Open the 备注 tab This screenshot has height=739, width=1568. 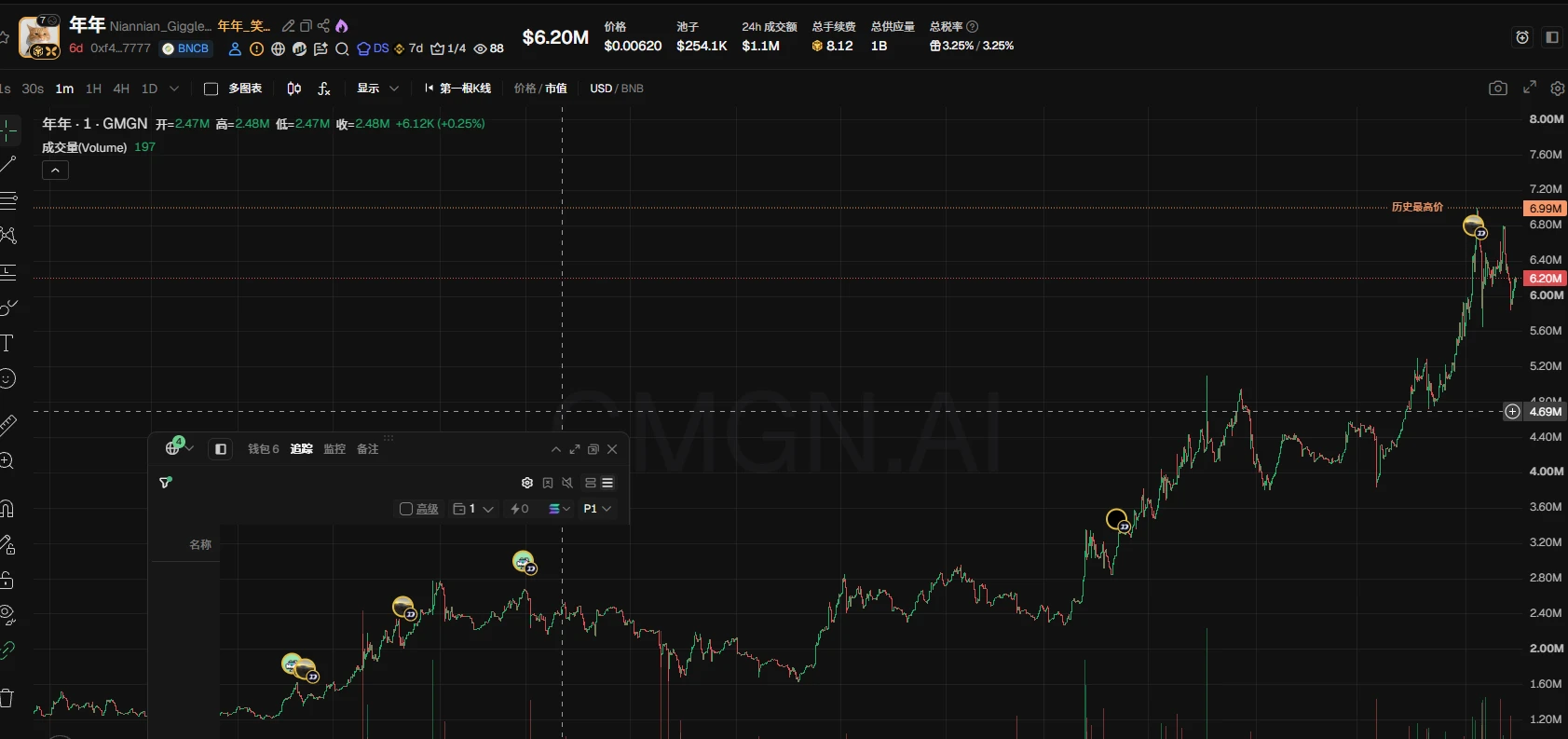tap(368, 449)
